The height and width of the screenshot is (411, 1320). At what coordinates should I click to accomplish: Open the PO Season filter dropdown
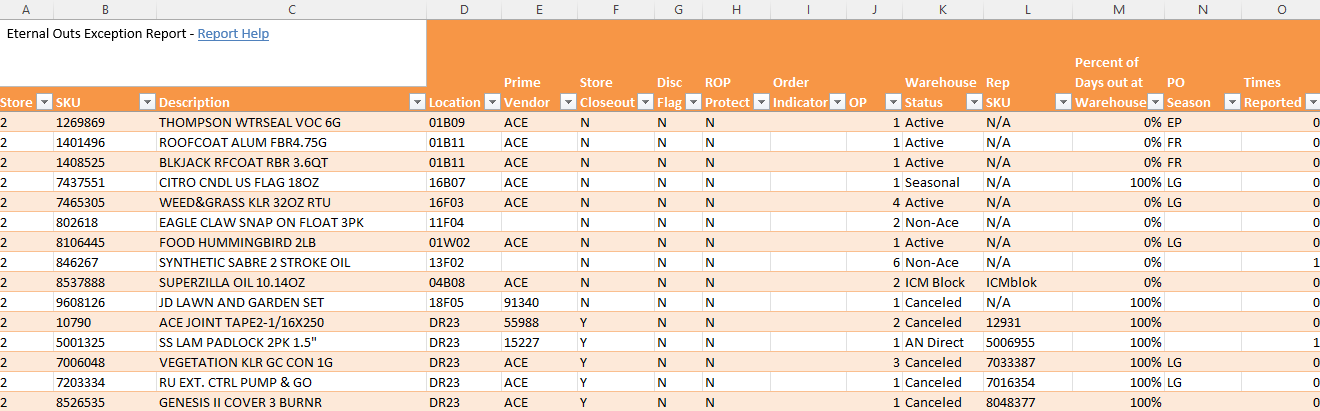coord(1231,102)
